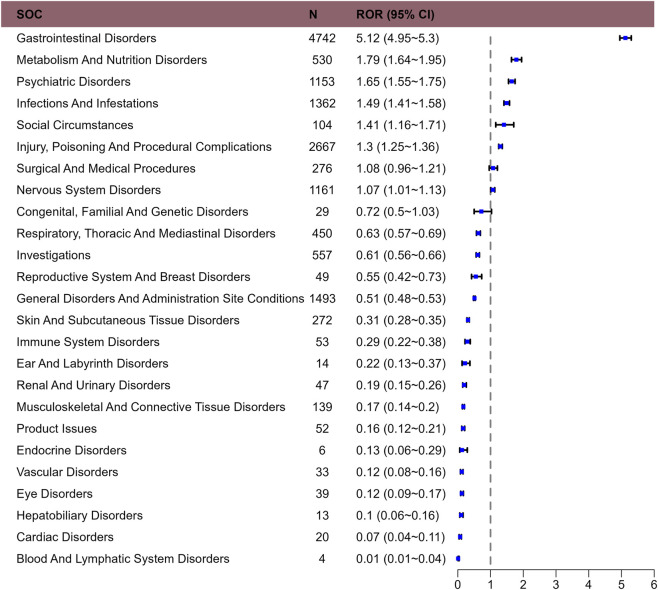Image resolution: width=658 pixels, height=590 pixels.
Task: Click the Gastrointestinal Disorders row label
Action: click(x=86, y=38)
